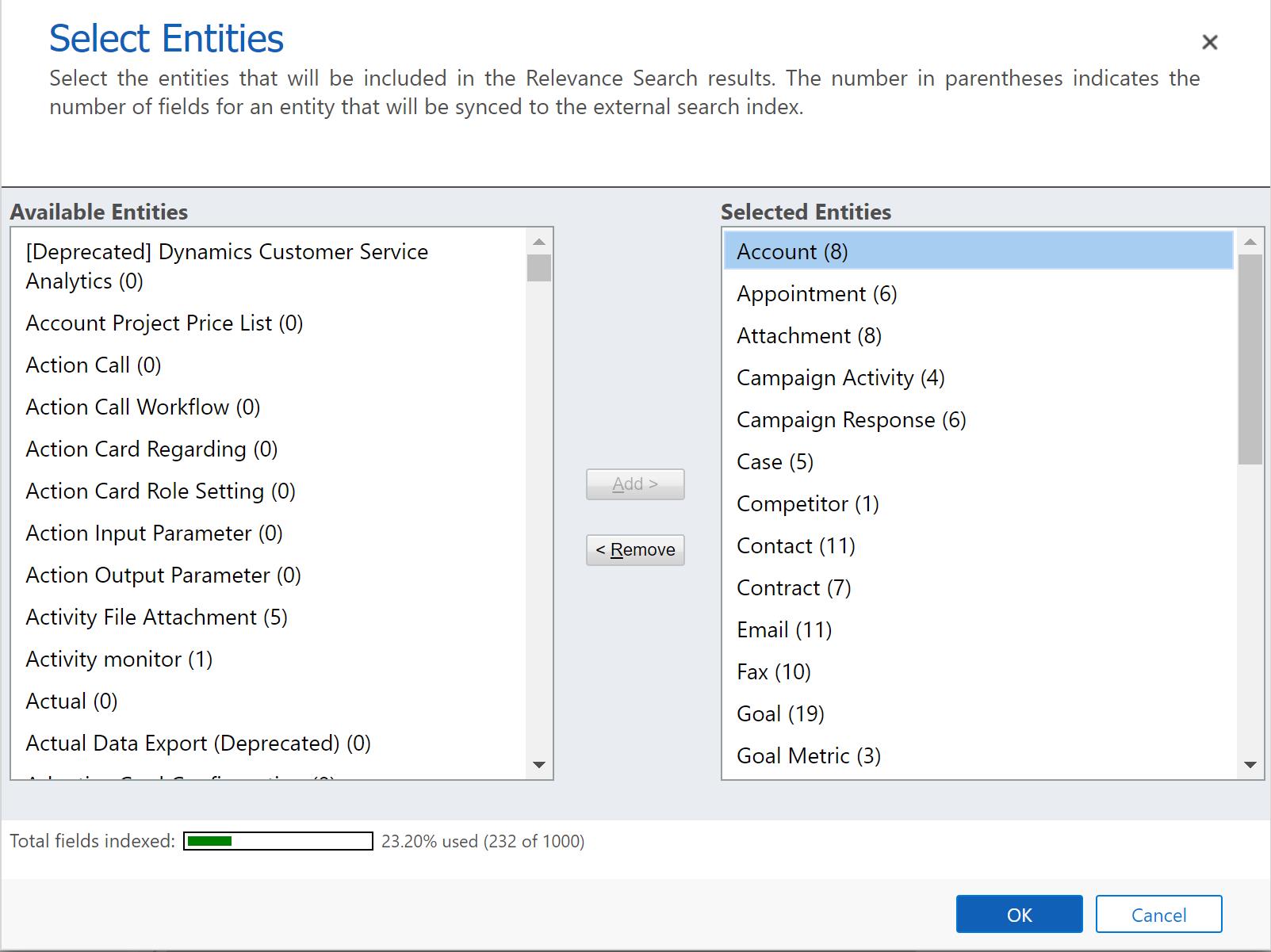Select Action Call (0) entity
This screenshot has height=952, width=1271.
click(x=268, y=365)
